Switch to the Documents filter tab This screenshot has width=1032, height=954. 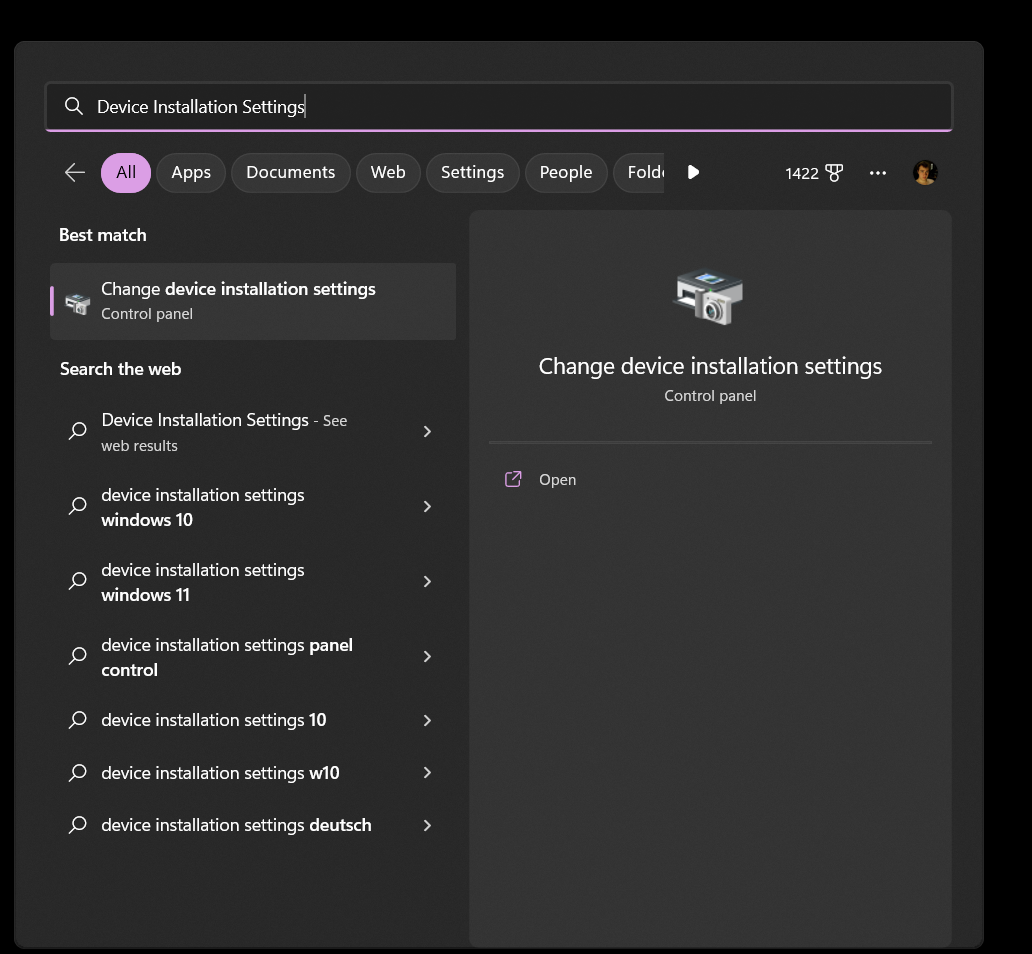[290, 172]
